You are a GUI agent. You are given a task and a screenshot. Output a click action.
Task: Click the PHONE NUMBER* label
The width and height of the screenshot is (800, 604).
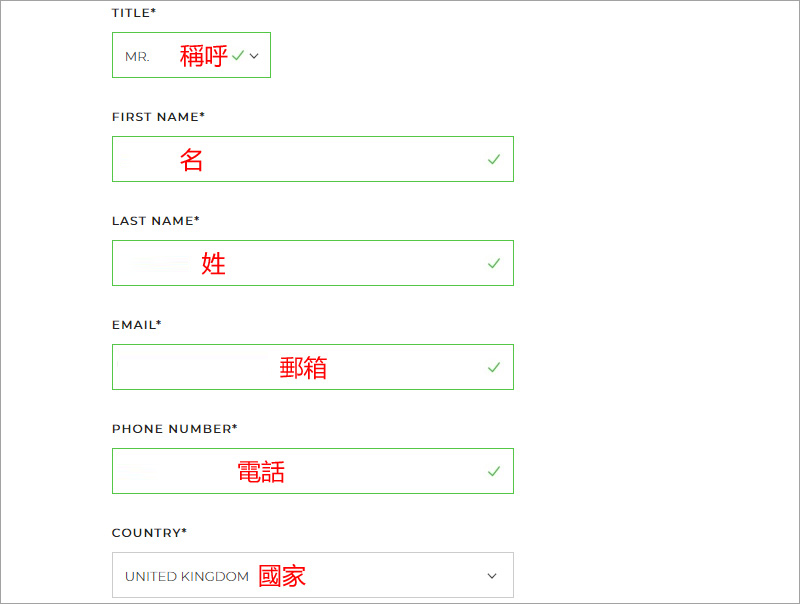[174, 429]
